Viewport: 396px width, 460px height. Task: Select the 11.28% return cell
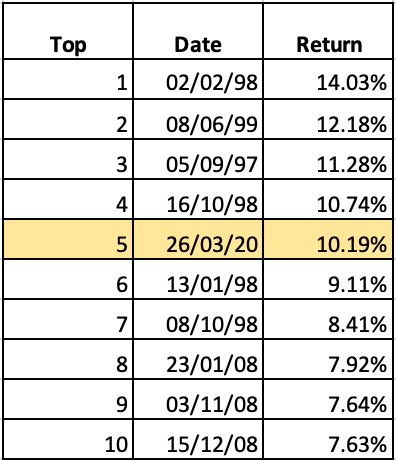[x=328, y=159]
